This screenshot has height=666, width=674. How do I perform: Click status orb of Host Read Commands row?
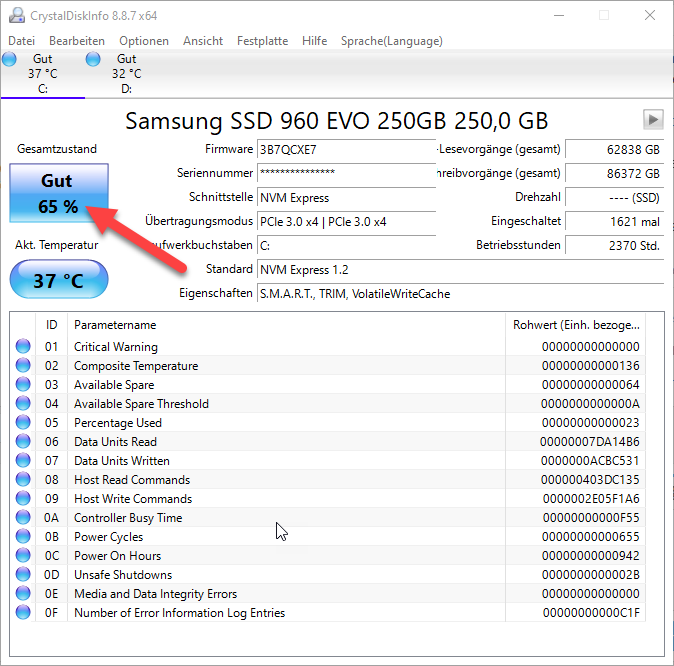pos(23,479)
